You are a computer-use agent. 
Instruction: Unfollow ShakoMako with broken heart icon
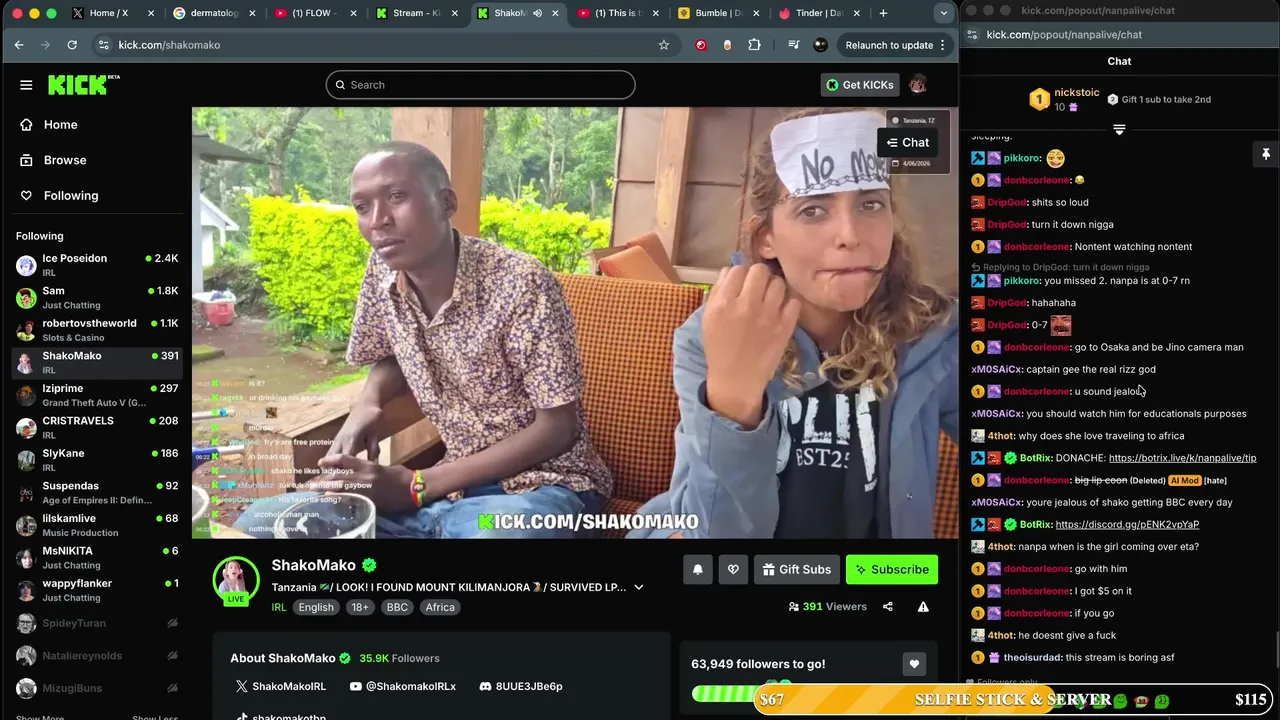pyautogui.click(x=733, y=569)
